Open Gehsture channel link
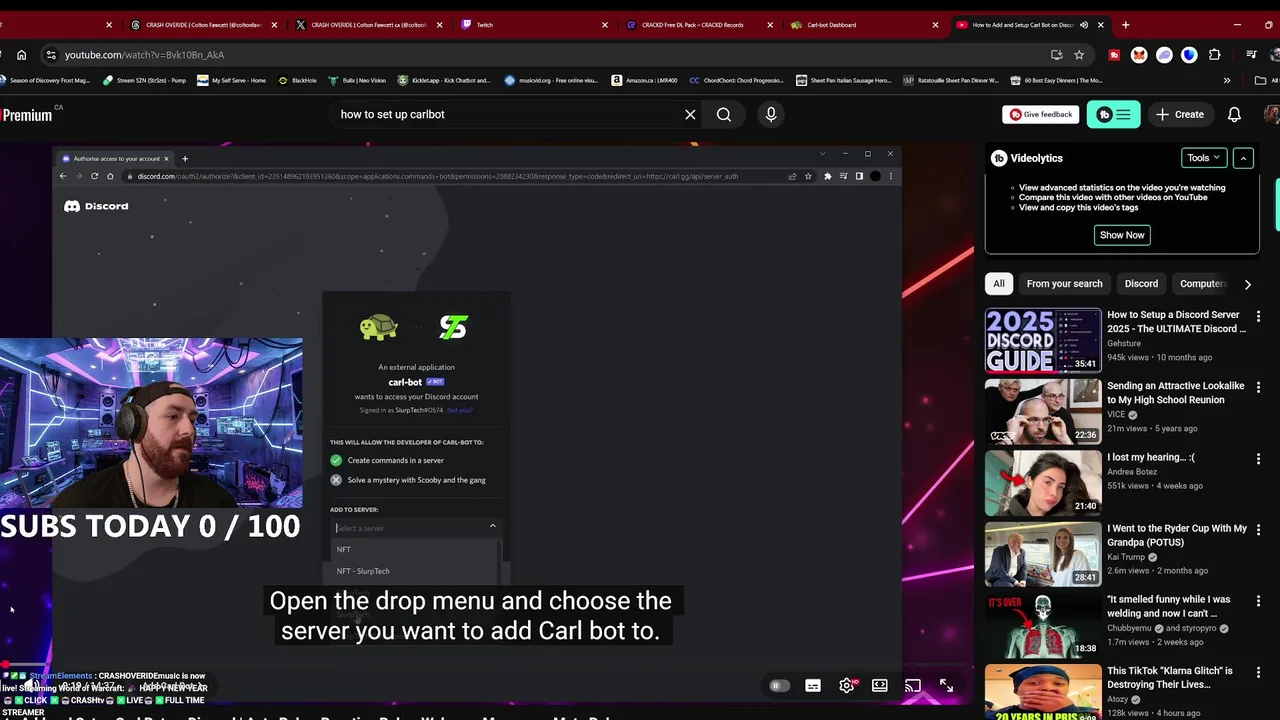Image resolution: width=1280 pixels, height=720 pixels. pyautogui.click(x=1124, y=343)
